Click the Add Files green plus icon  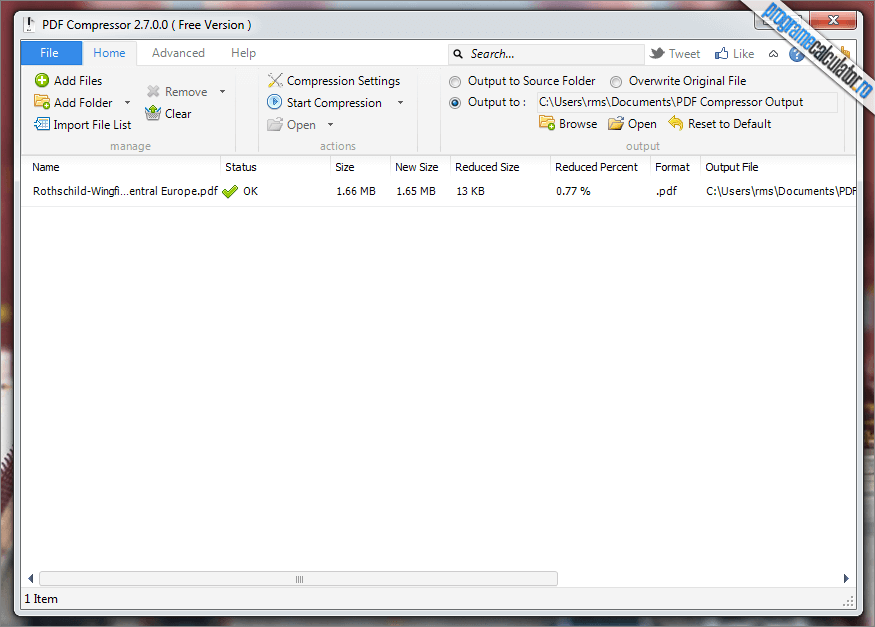point(42,80)
